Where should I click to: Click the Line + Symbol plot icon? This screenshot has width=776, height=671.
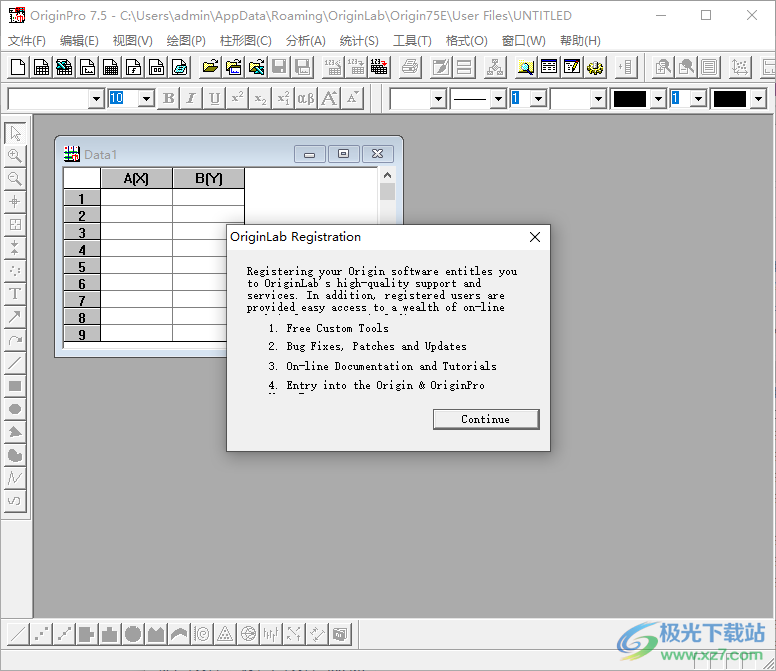point(64,634)
